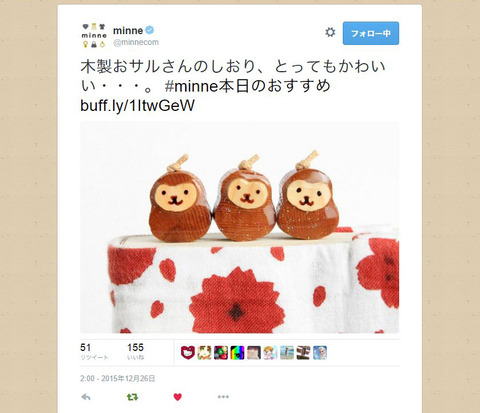The height and width of the screenshot is (413, 480).
Task: Open the beach photo liker avatar
Action: pos(287,353)
